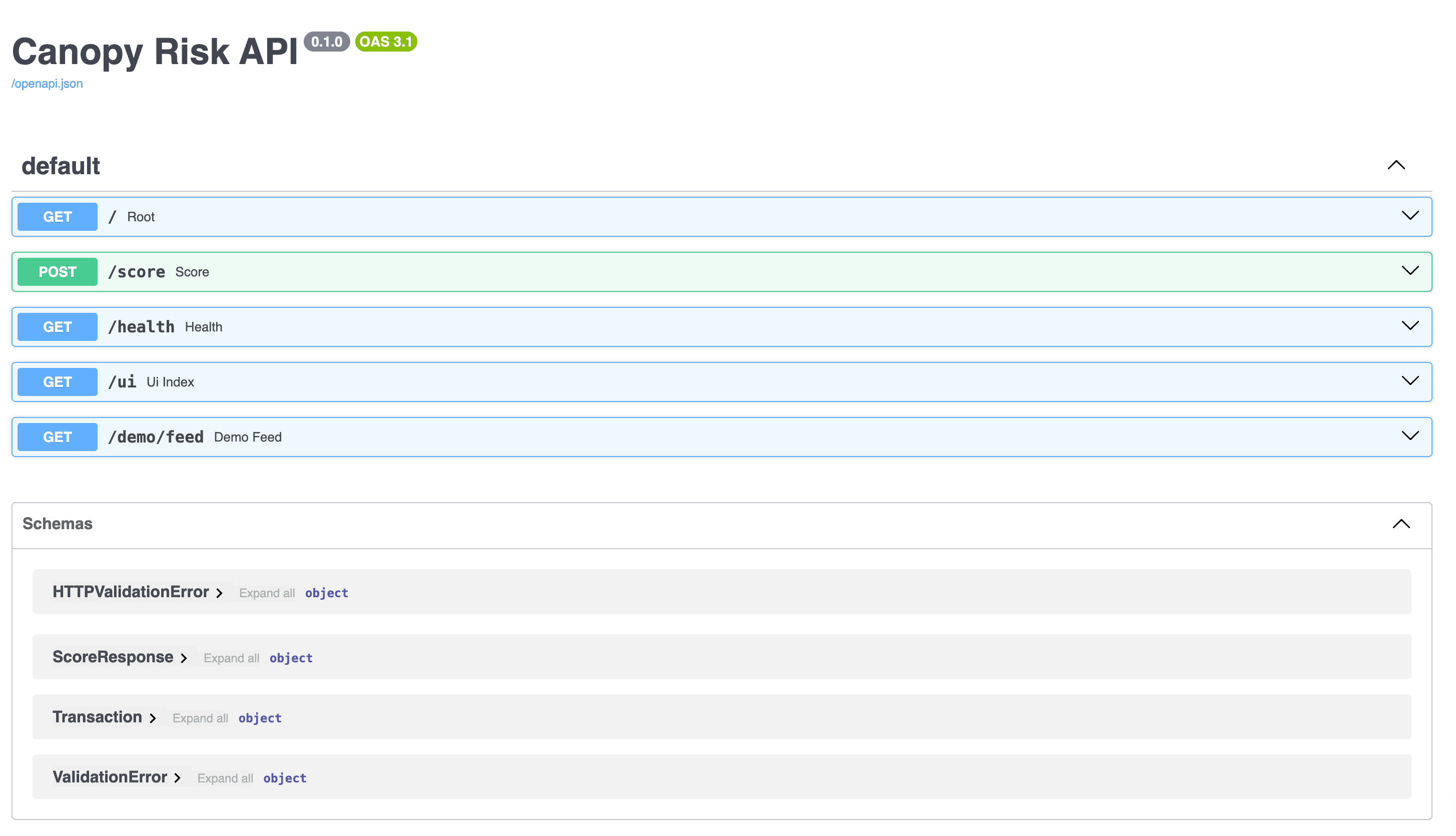Click the POST badge for /score

pos(58,272)
